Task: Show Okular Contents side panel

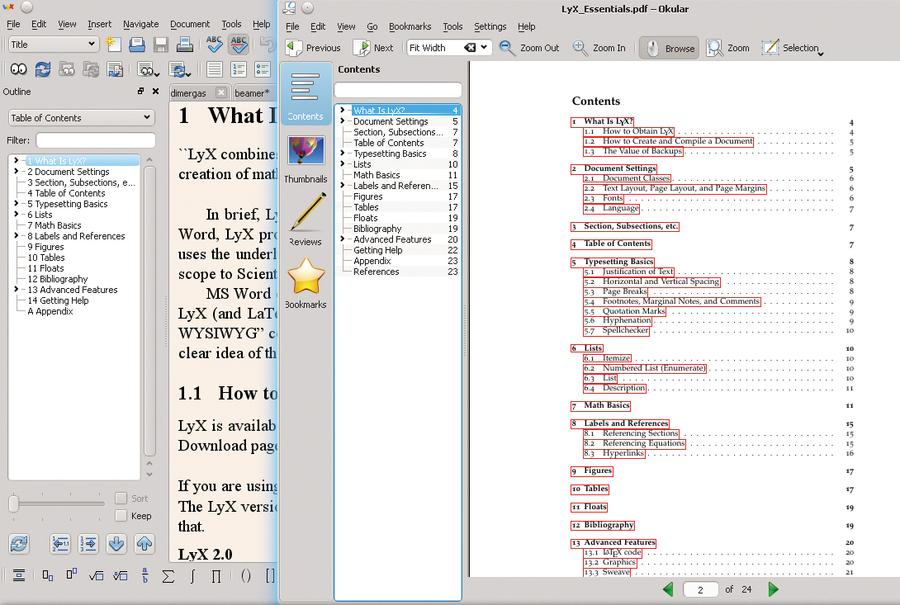Action: point(305,95)
